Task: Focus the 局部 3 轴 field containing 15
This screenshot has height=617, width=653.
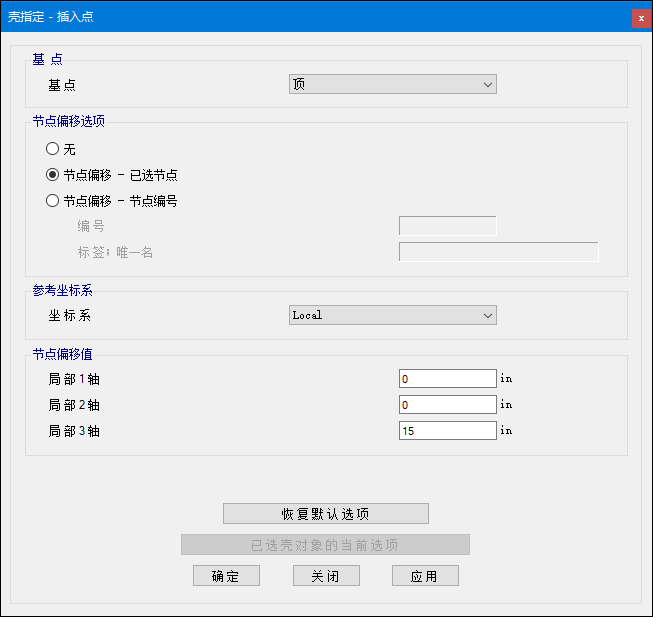Action: [447, 431]
